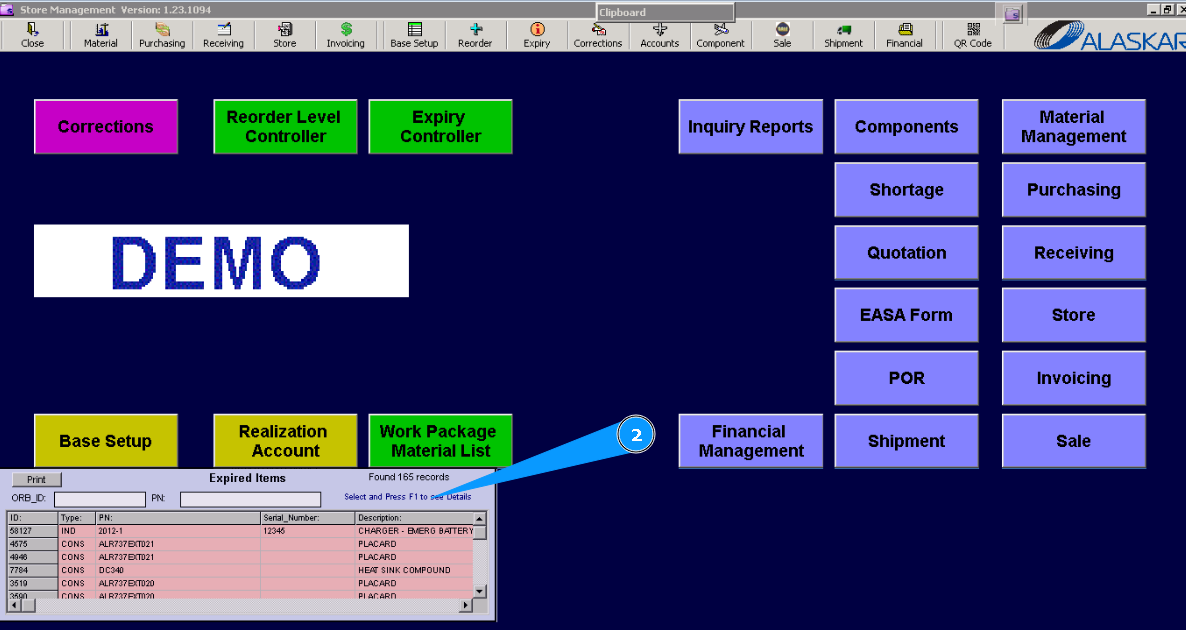Viewport: 1186px width, 633px height.
Task: Click Expired Items vertical scrollbar down arrow
Action: [x=480, y=591]
